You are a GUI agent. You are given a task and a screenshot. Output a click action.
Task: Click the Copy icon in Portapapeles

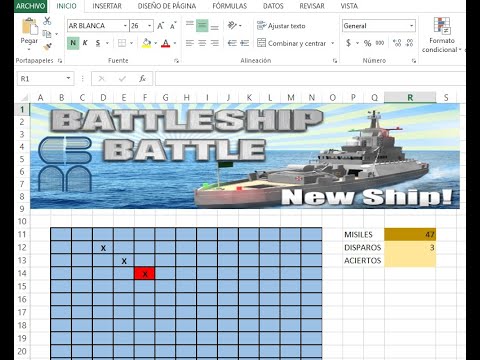(x=47, y=34)
